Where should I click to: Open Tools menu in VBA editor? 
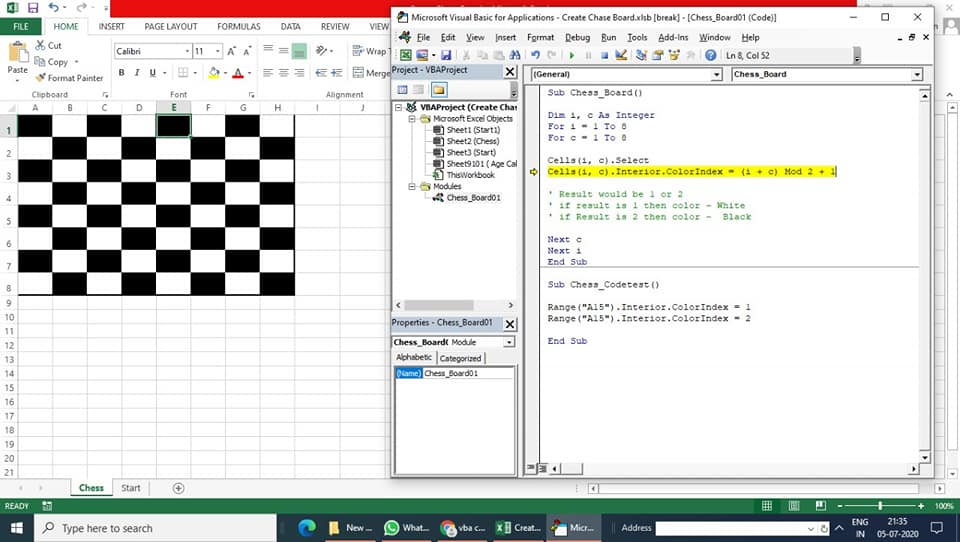click(x=637, y=37)
